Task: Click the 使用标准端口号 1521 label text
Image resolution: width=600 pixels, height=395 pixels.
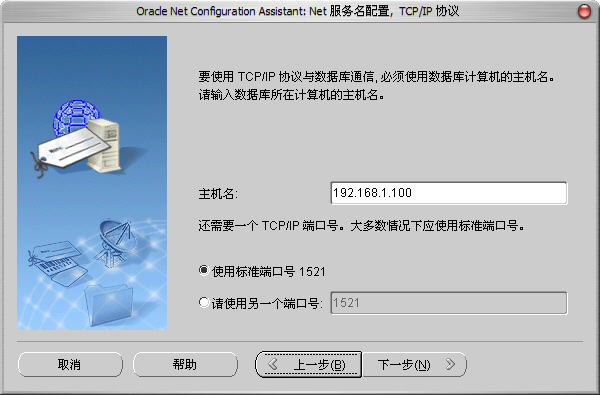Action: pyautogui.click(x=269, y=271)
